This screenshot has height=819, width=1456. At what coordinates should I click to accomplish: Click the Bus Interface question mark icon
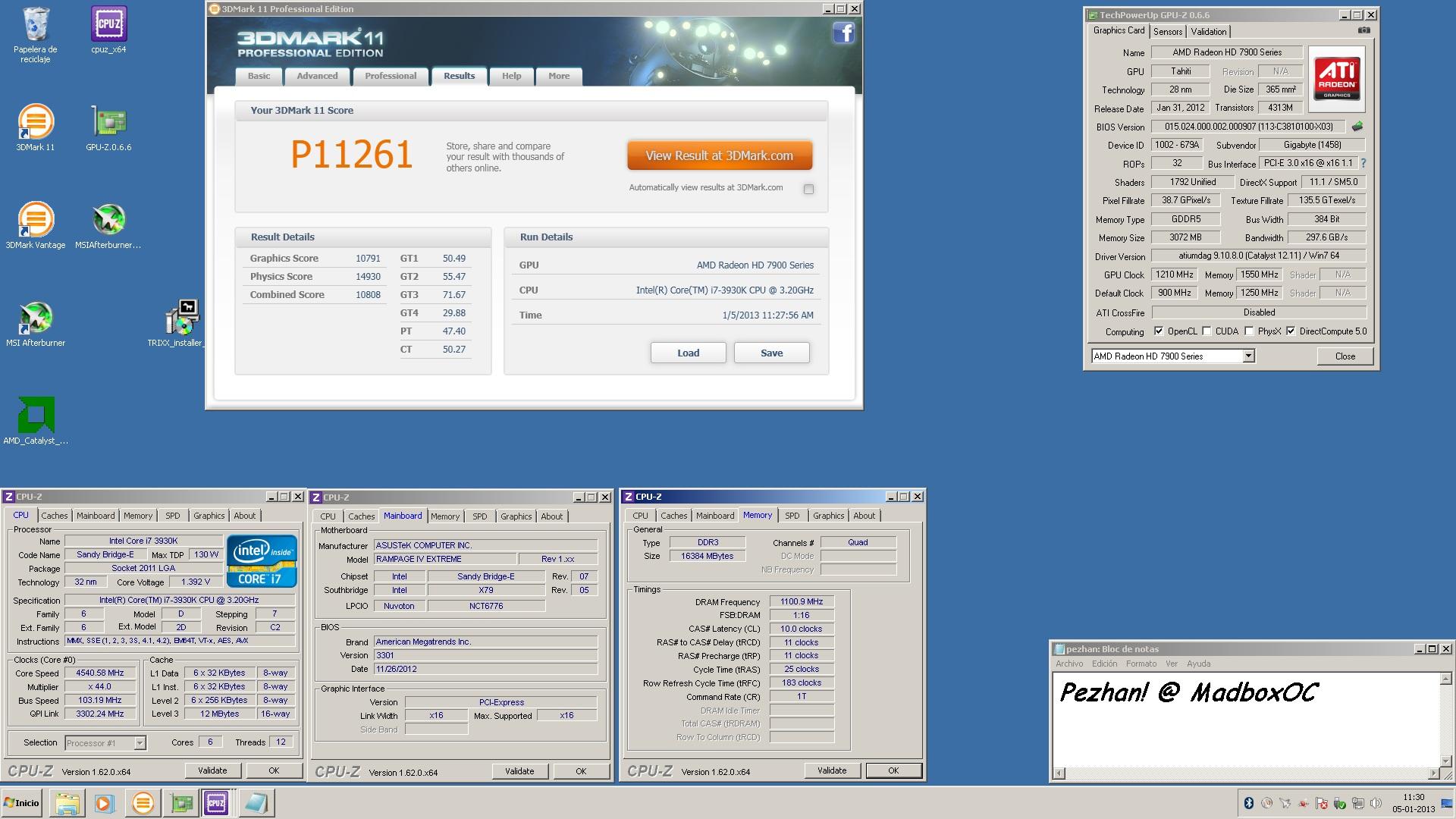(x=1363, y=163)
